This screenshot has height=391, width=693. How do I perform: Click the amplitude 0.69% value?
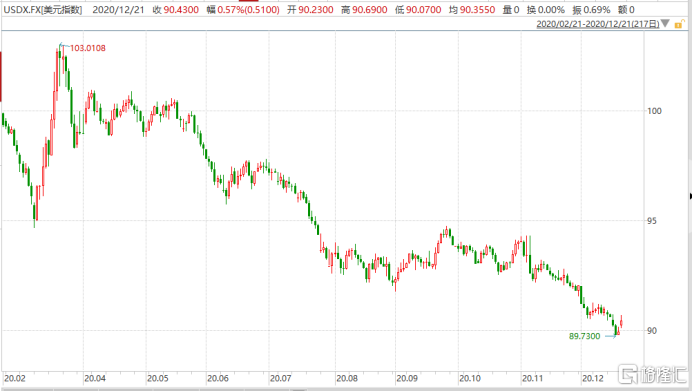(x=597, y=10)
